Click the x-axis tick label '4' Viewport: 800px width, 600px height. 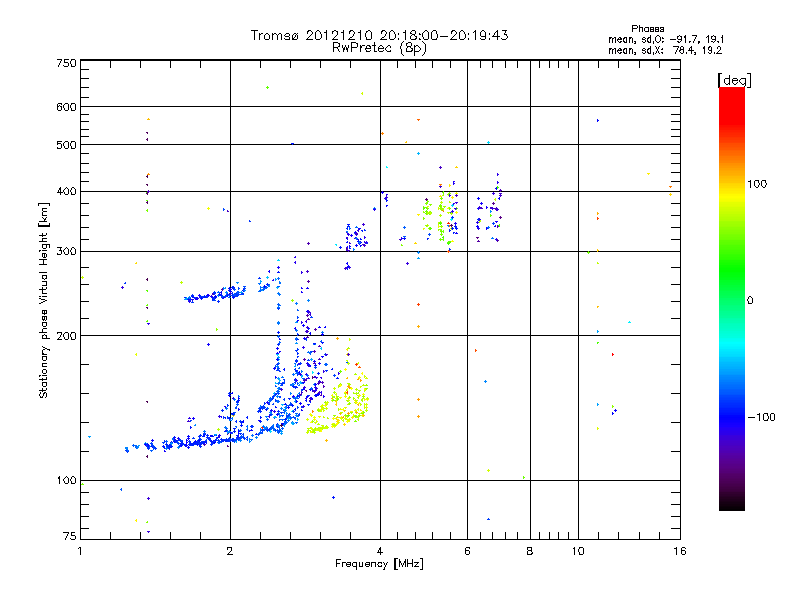tap(380, 551)
